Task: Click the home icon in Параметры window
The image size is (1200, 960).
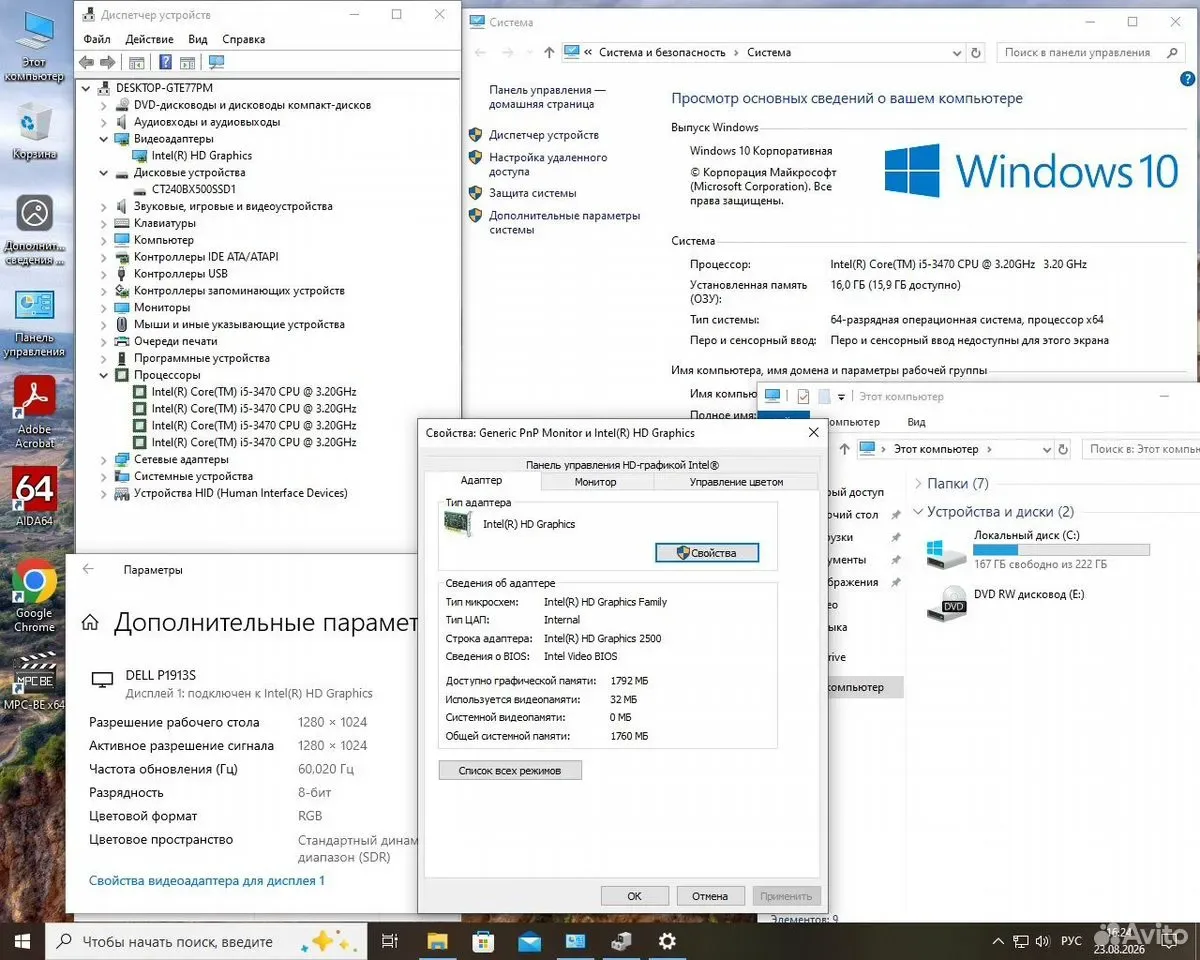Action: pos(90,623)
